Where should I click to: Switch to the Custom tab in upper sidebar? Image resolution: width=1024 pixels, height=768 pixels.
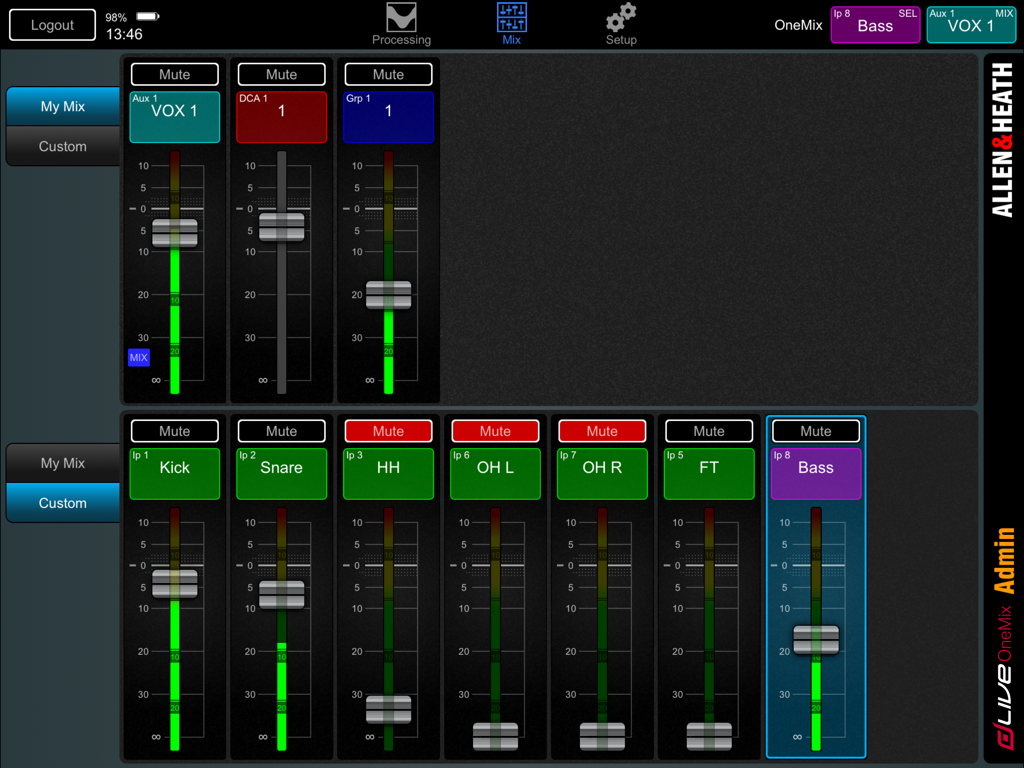[x=62, y=146]
